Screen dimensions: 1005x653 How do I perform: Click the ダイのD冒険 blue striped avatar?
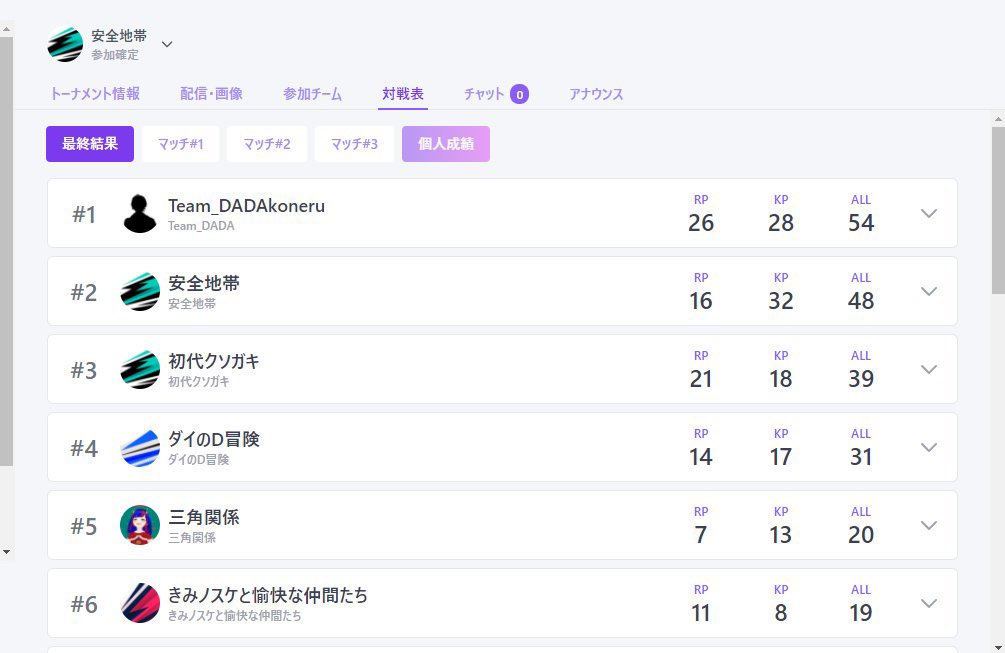click(x=140, y=448)
